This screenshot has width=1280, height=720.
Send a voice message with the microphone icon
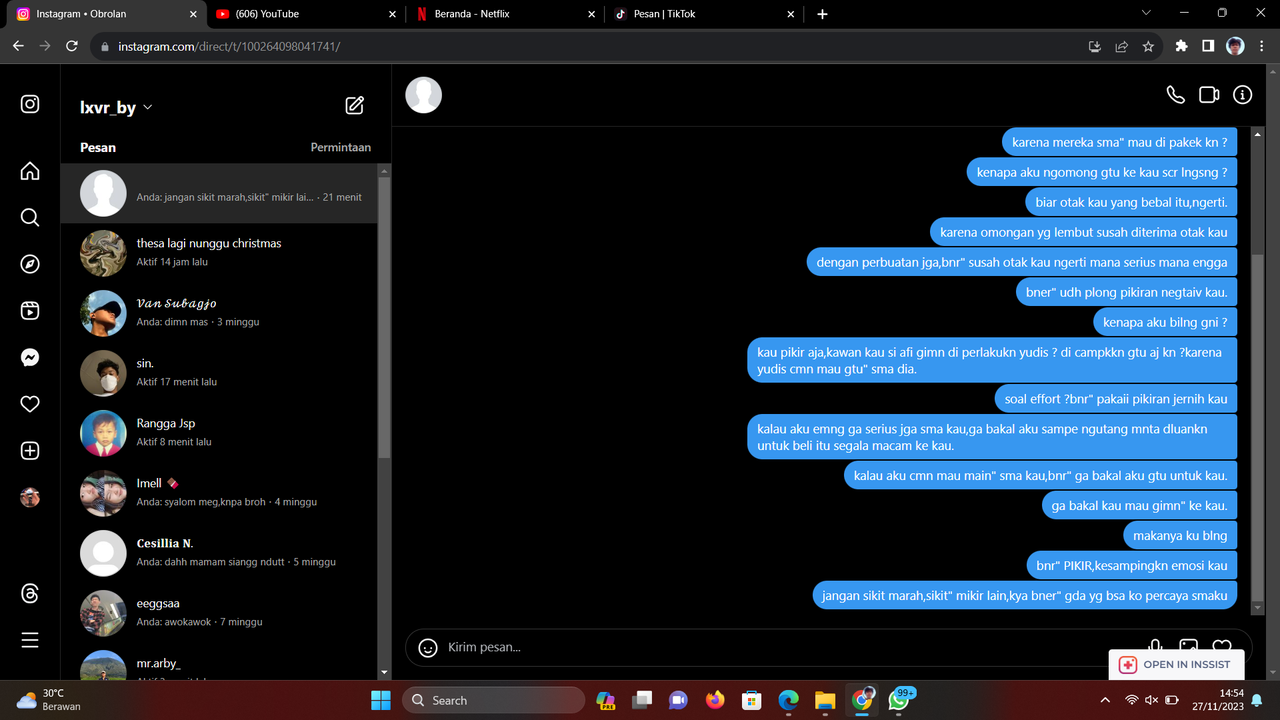click(1155, 647)
